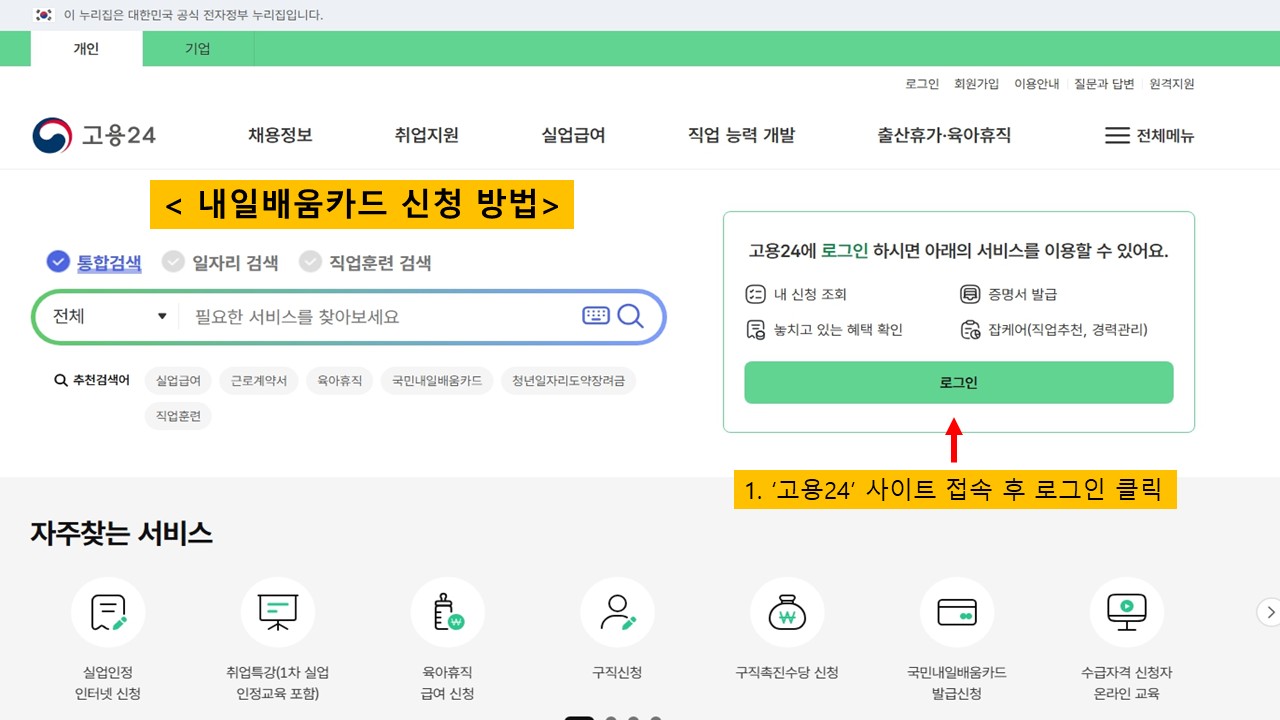Click the magnifying glass search icon
This screenshot has height=720, width=1280.
coord(630,316)
